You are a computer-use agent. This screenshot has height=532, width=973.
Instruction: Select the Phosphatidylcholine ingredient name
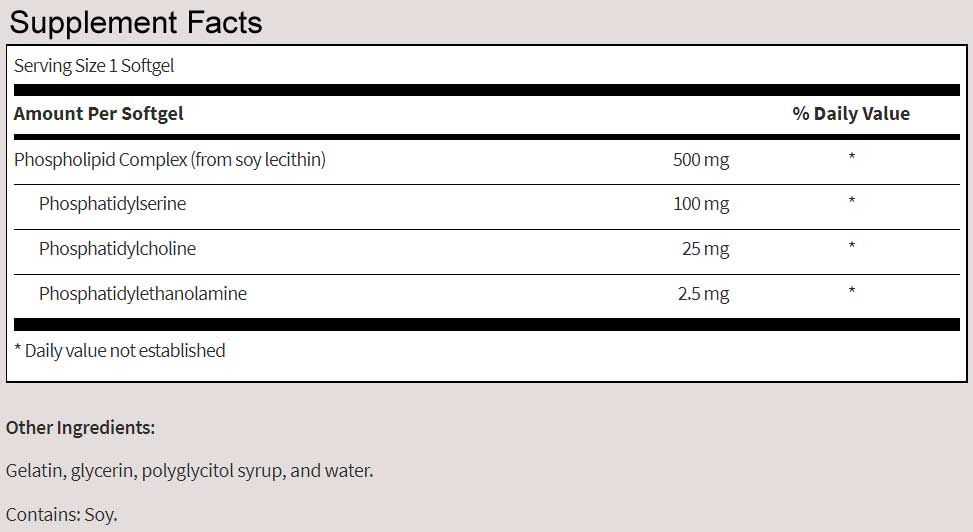tap(117, 249)
